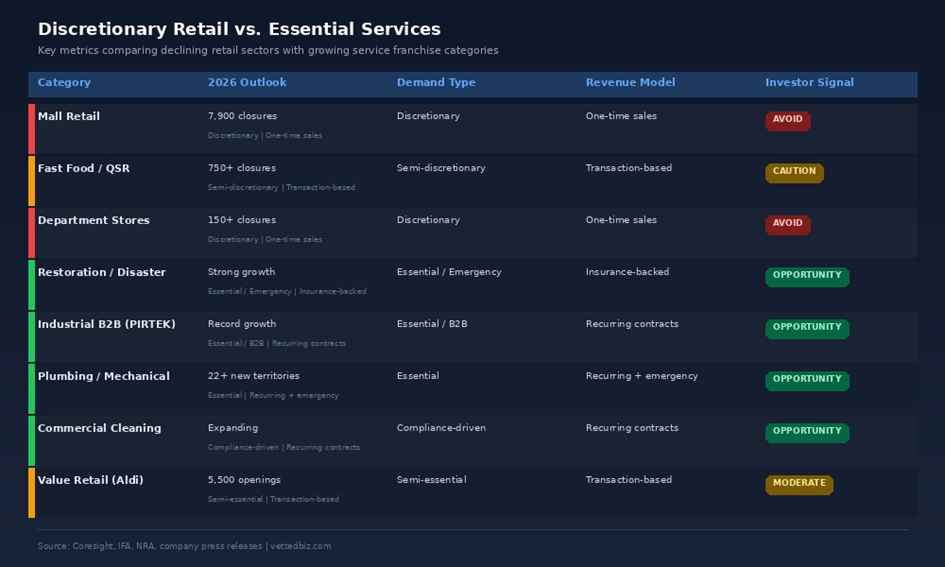Click subtext 'Discretionary | One-time sales' under 7,900 closures
The image size is (945, 567).
point(265,136)
